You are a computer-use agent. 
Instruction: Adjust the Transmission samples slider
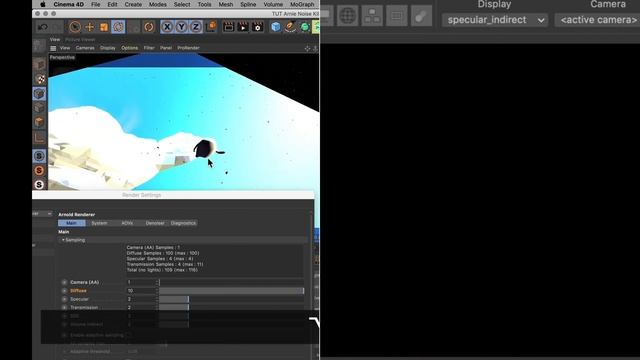point(231,308)
